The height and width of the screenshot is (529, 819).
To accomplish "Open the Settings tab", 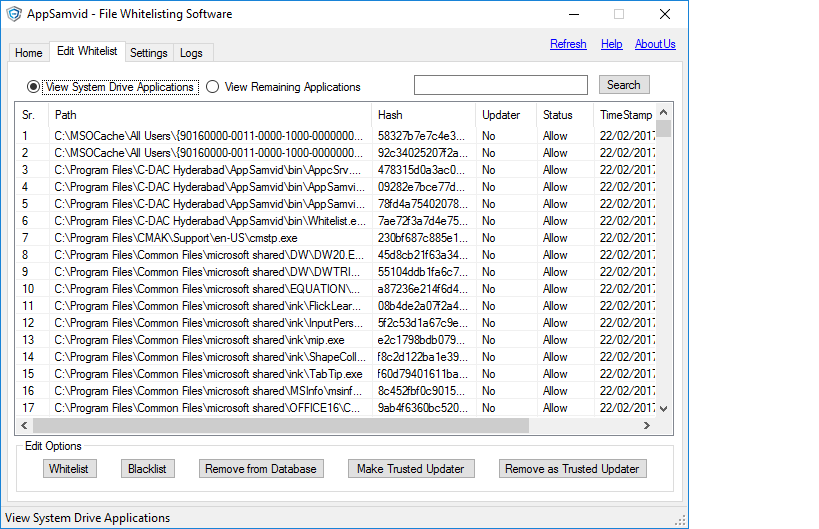I will [149, 53].
